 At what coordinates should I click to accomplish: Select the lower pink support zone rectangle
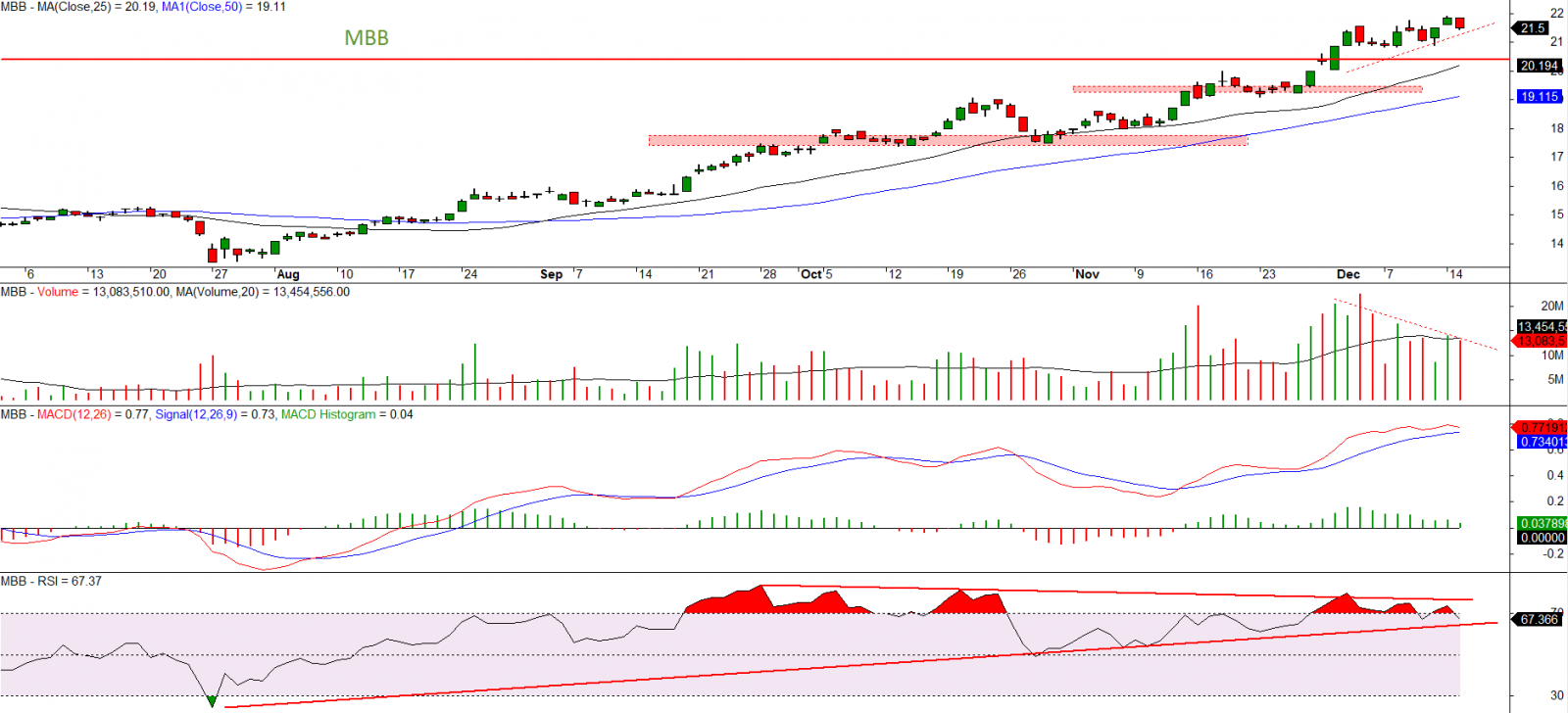[948, 140]
